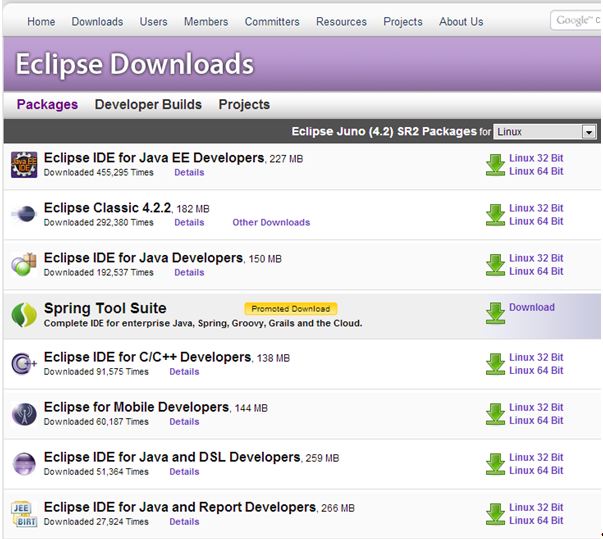Click the Eclipse IDE for Java and DSL Developers title
The height and width of the screenshot is (539, 603).
click(x=172, y=457)
